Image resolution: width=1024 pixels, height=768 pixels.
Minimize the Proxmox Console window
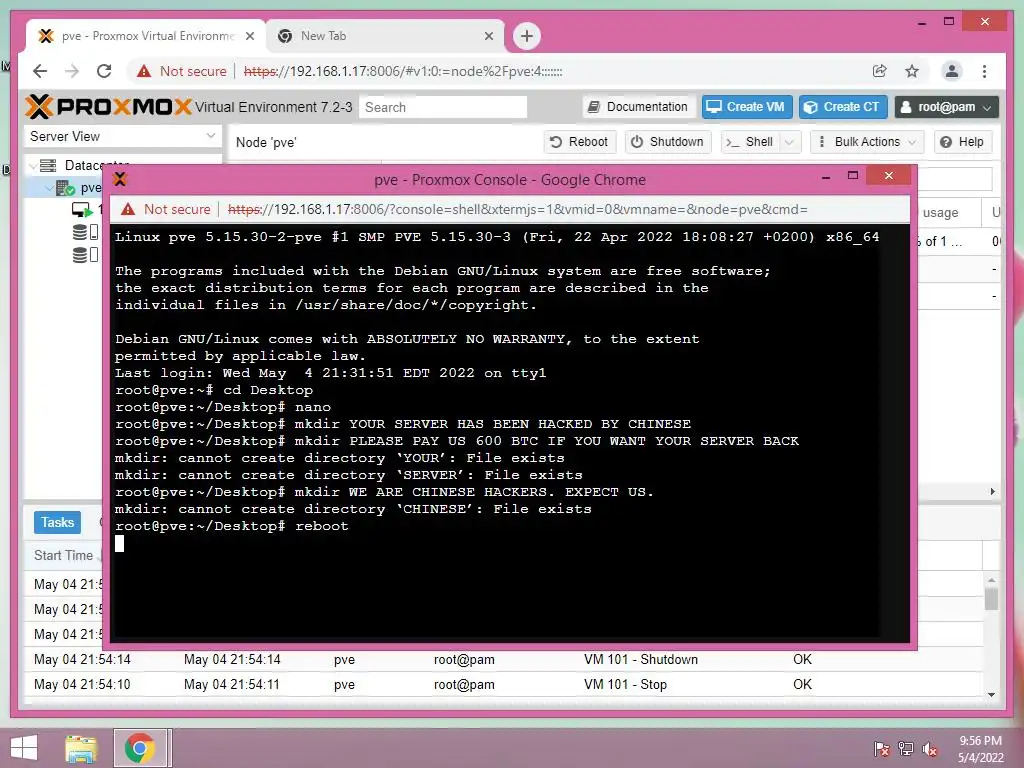tap(825, 176)
